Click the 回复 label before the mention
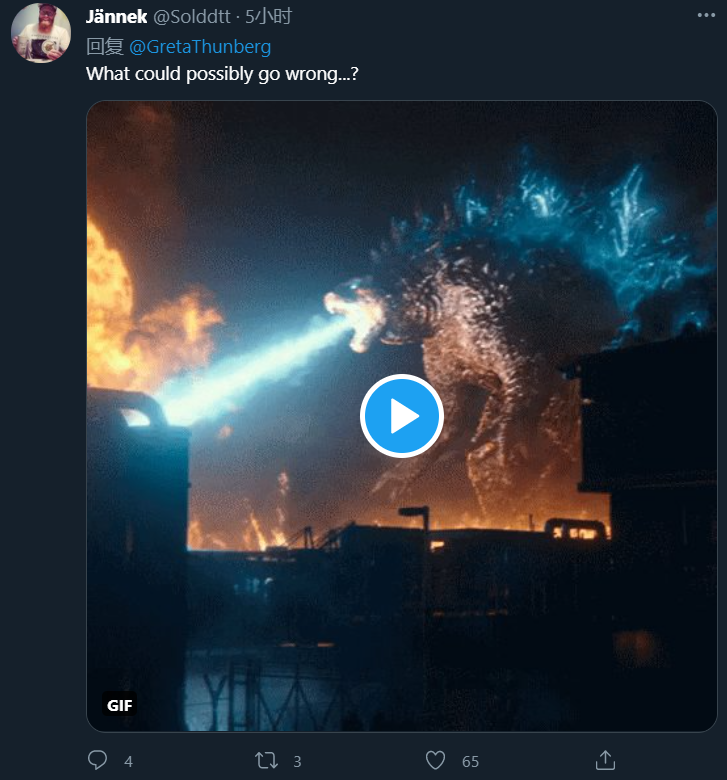The width and height of the screenshot is (727, 780). [104, 46]
